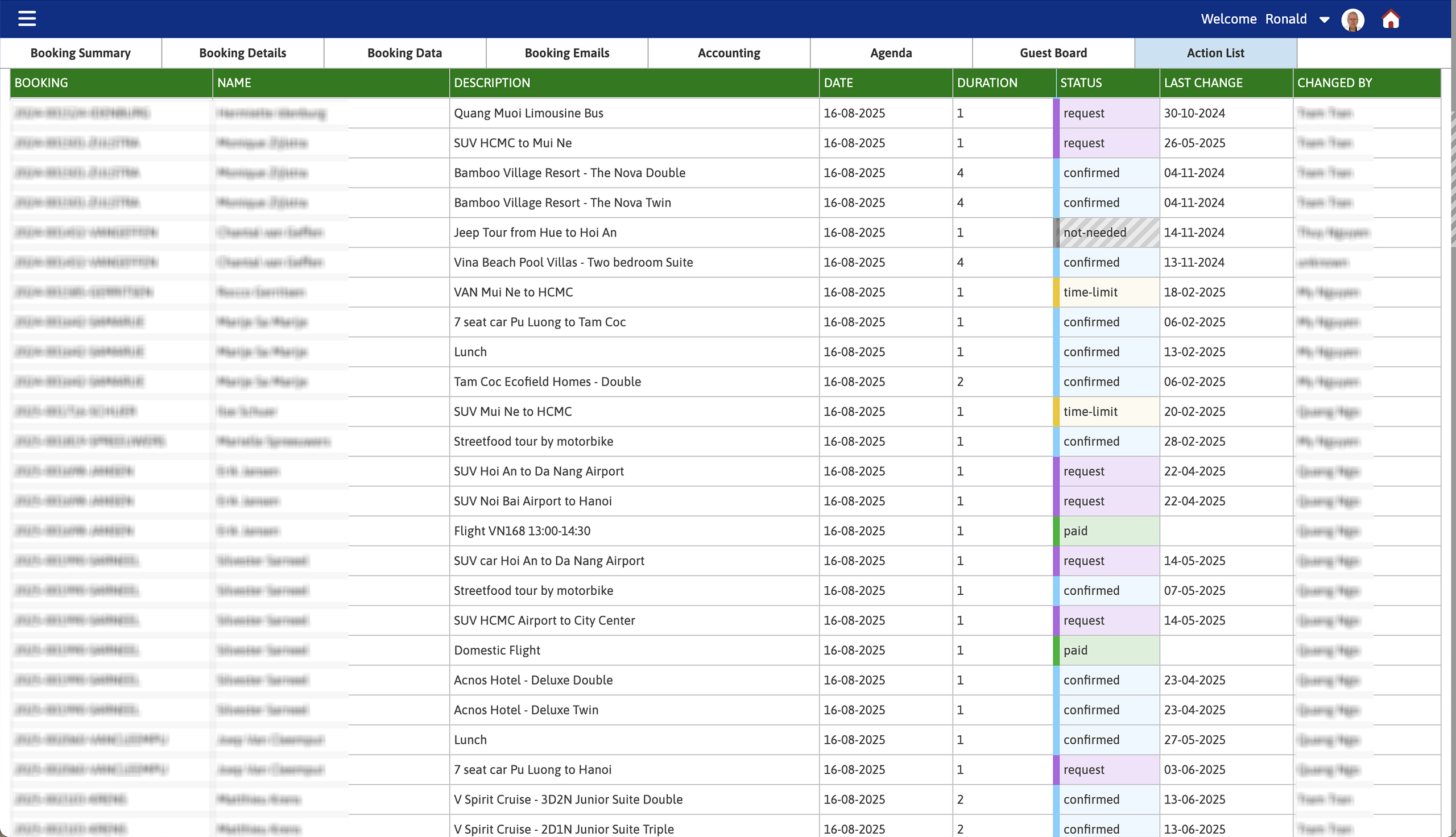Sort the table by the DATE column header
This screenshot has width=1456, height=837.
[839, 83]
